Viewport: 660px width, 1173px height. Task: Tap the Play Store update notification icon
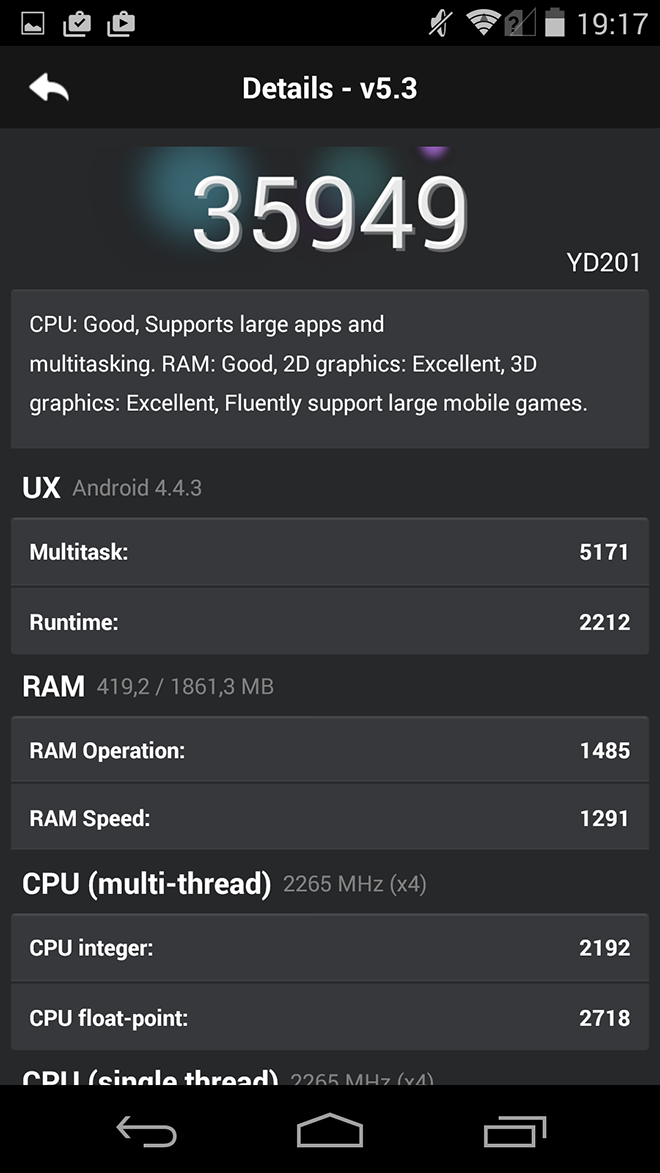point(120,23)
